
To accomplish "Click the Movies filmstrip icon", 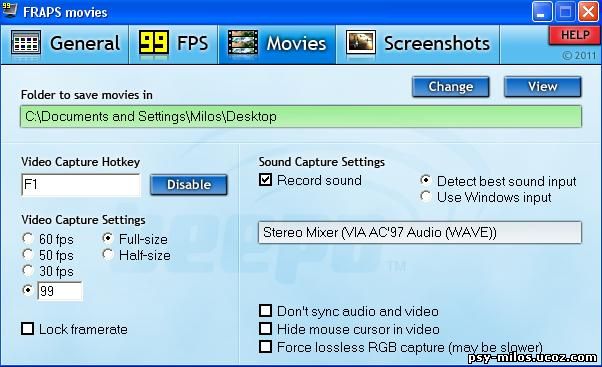I will click(x=243, y=43).
